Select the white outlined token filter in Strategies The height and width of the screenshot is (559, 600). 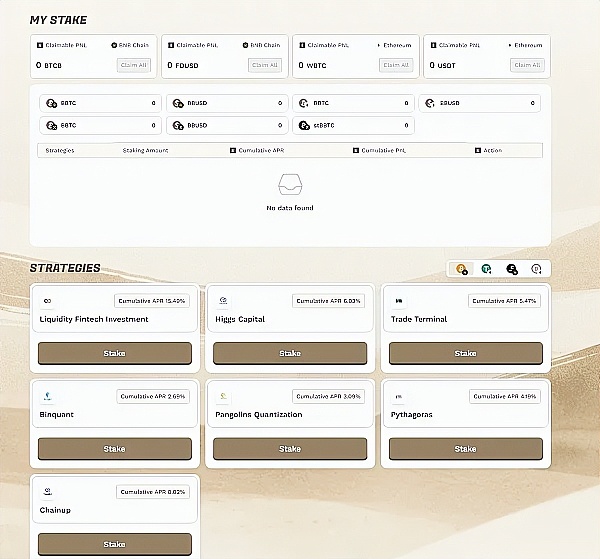[x=536, y=269]
